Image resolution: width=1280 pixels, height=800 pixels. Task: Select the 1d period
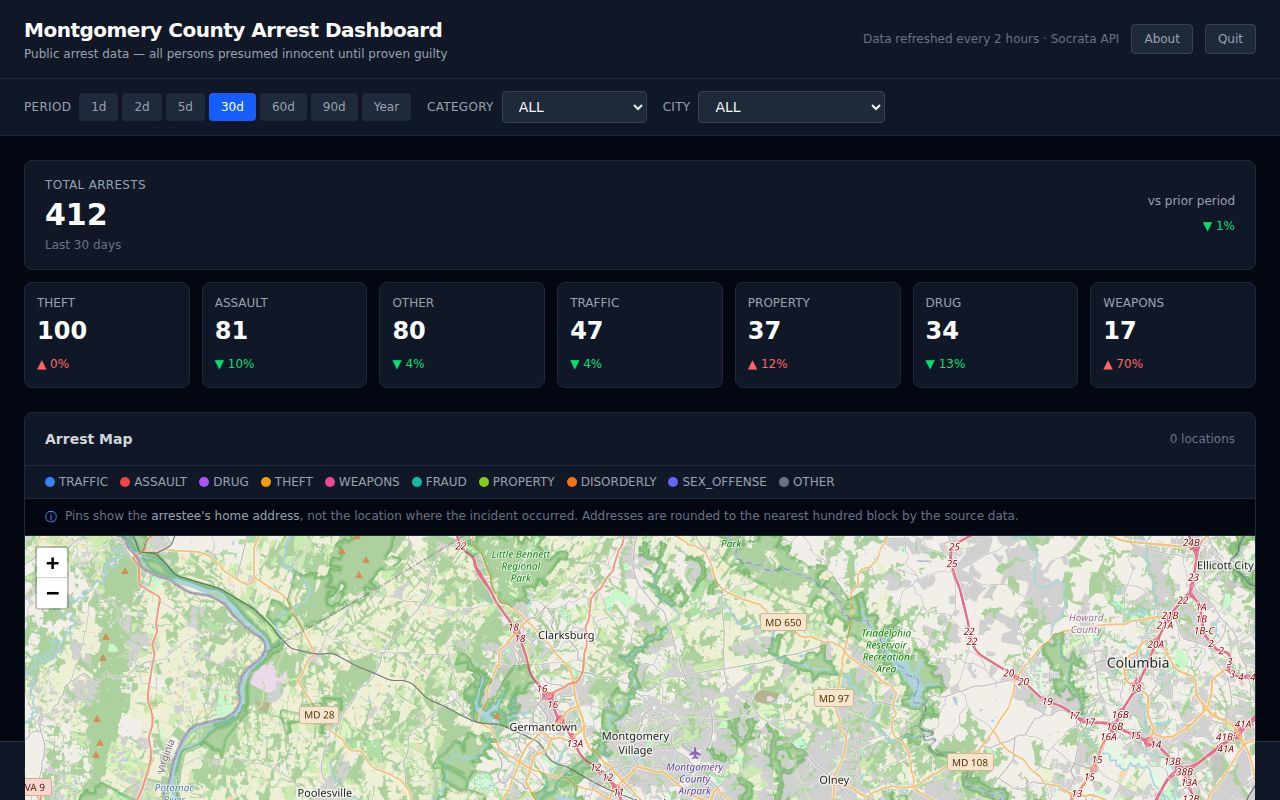point(99,107)
